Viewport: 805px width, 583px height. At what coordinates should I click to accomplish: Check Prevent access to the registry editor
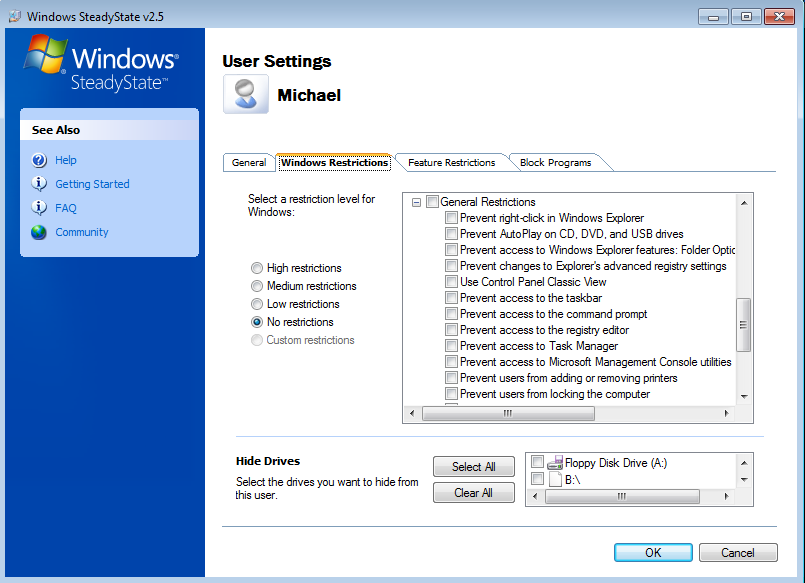(451, 329)
